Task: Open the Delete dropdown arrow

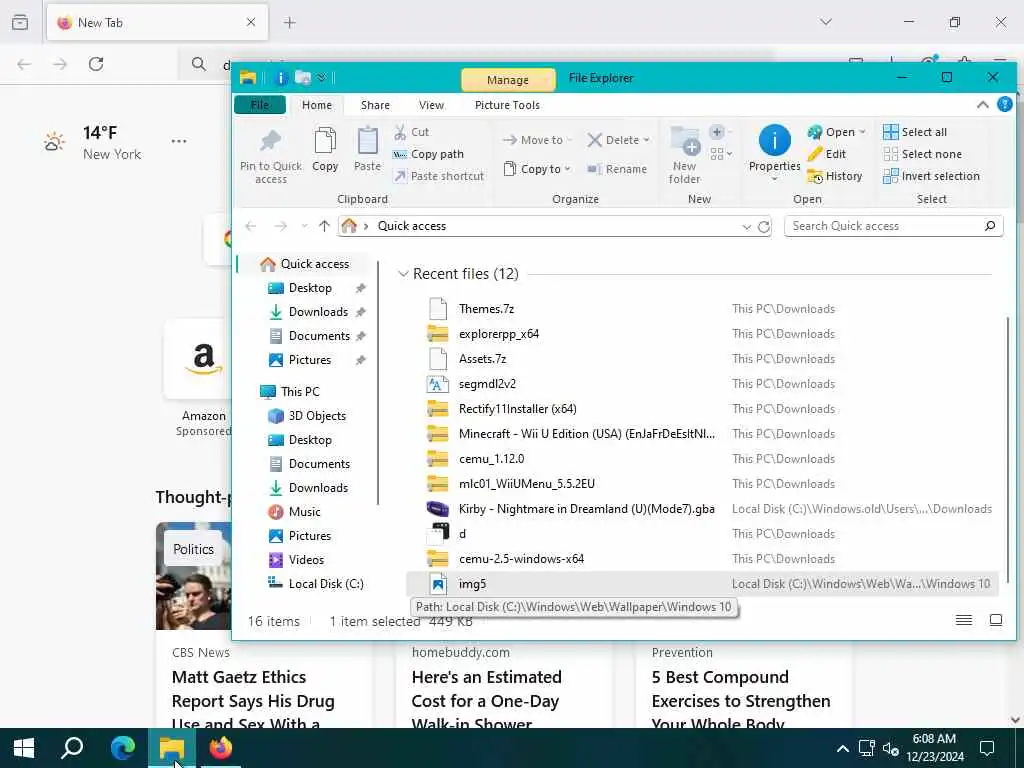Action: click(x=647, y=140)
